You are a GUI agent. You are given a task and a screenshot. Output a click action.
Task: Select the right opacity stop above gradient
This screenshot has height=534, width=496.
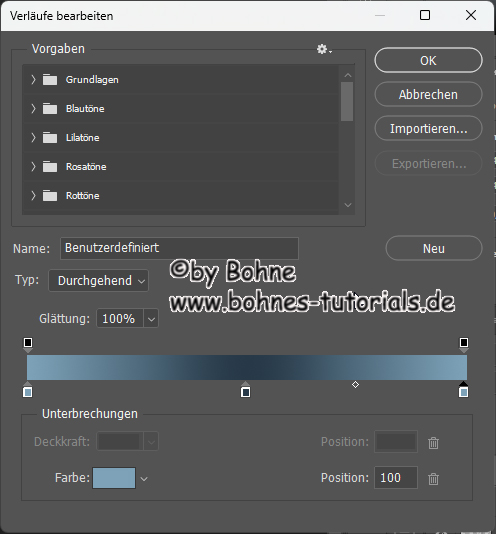click(464, 344)
